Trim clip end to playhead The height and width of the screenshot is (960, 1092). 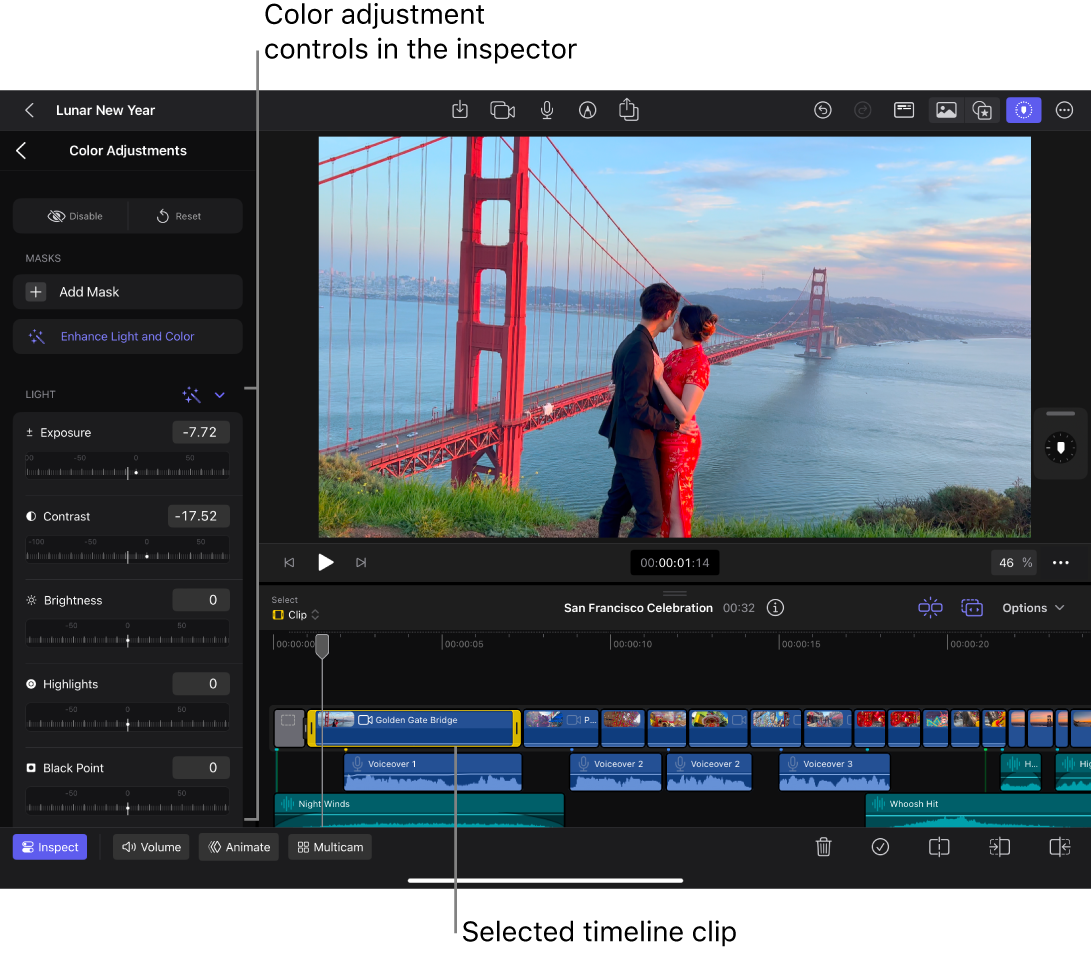click(1059, 847)
